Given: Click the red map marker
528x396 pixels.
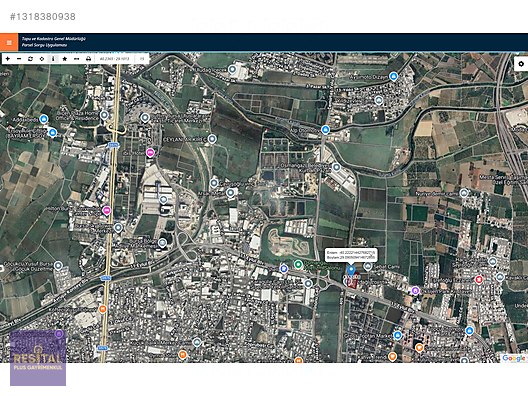Looking at the screenshot, I should [x=478, y=279].
